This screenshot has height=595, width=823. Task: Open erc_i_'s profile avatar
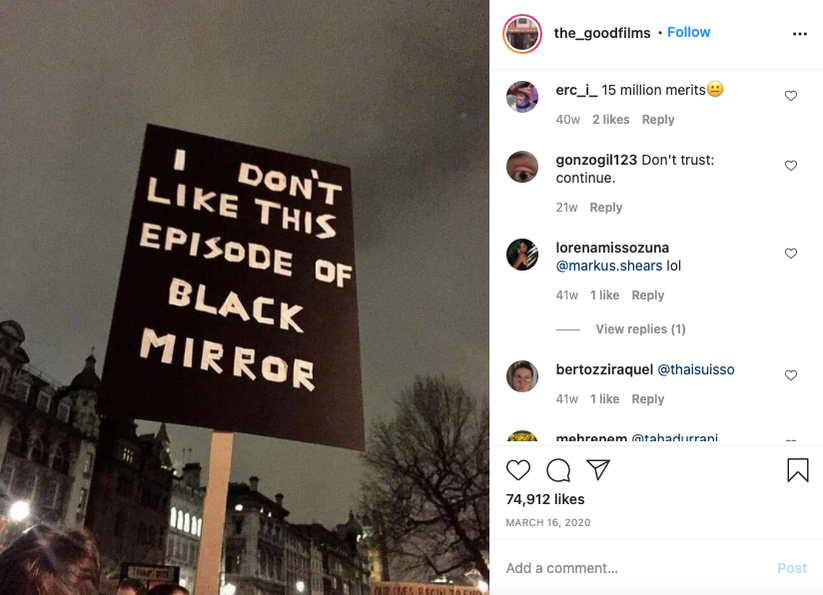[x=522, y=97]
